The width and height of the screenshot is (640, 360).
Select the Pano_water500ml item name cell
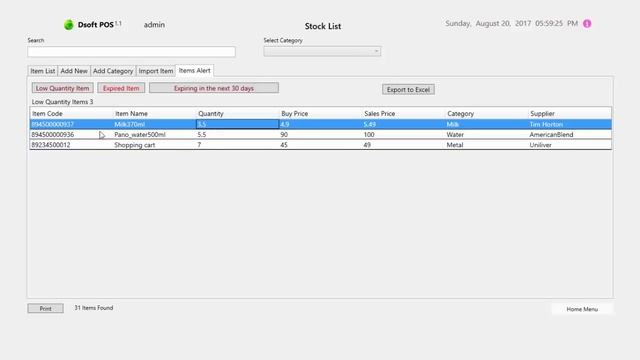coord(155,134)
